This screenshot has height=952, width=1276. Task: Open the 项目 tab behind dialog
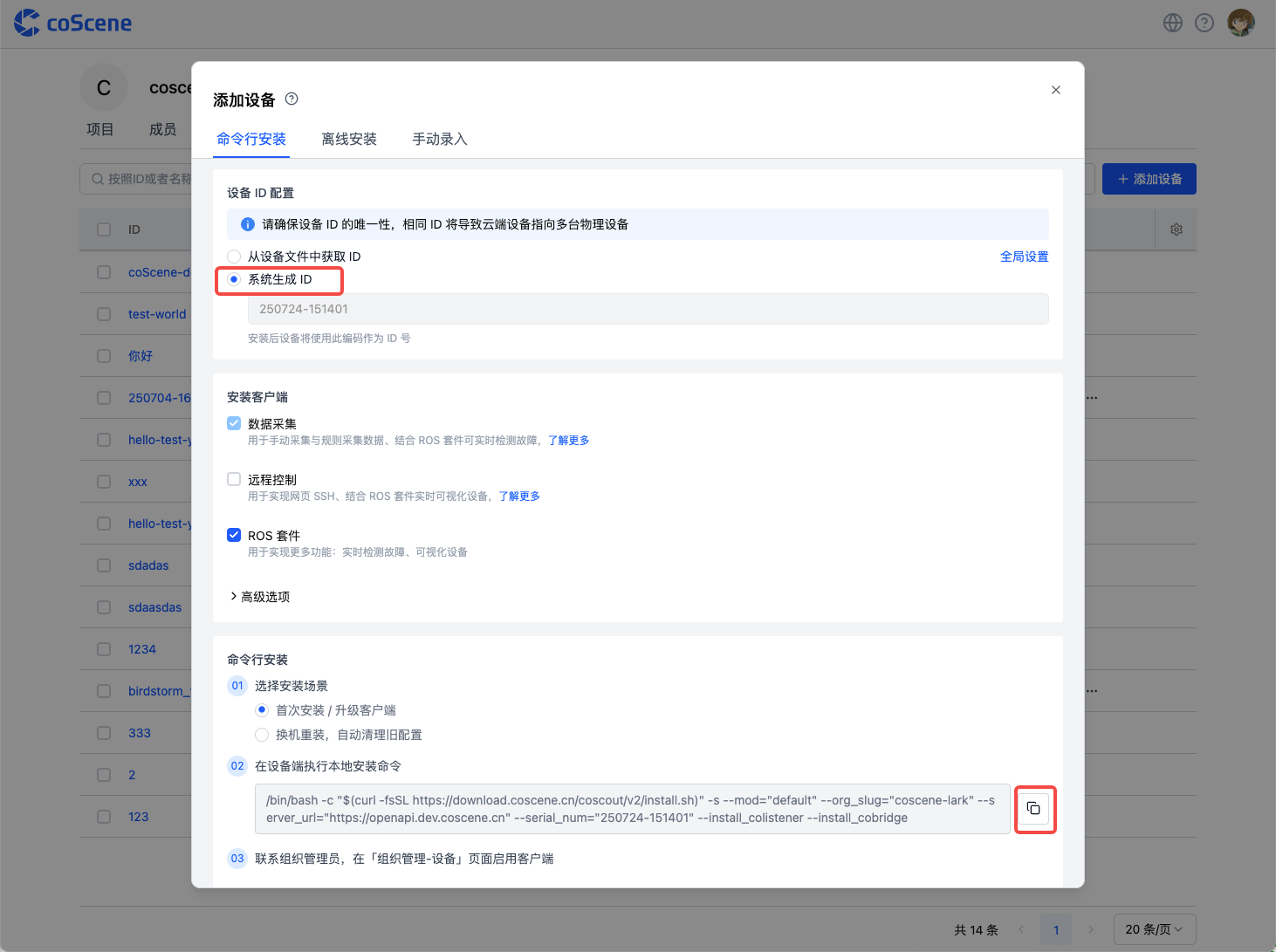pos(100,129)
